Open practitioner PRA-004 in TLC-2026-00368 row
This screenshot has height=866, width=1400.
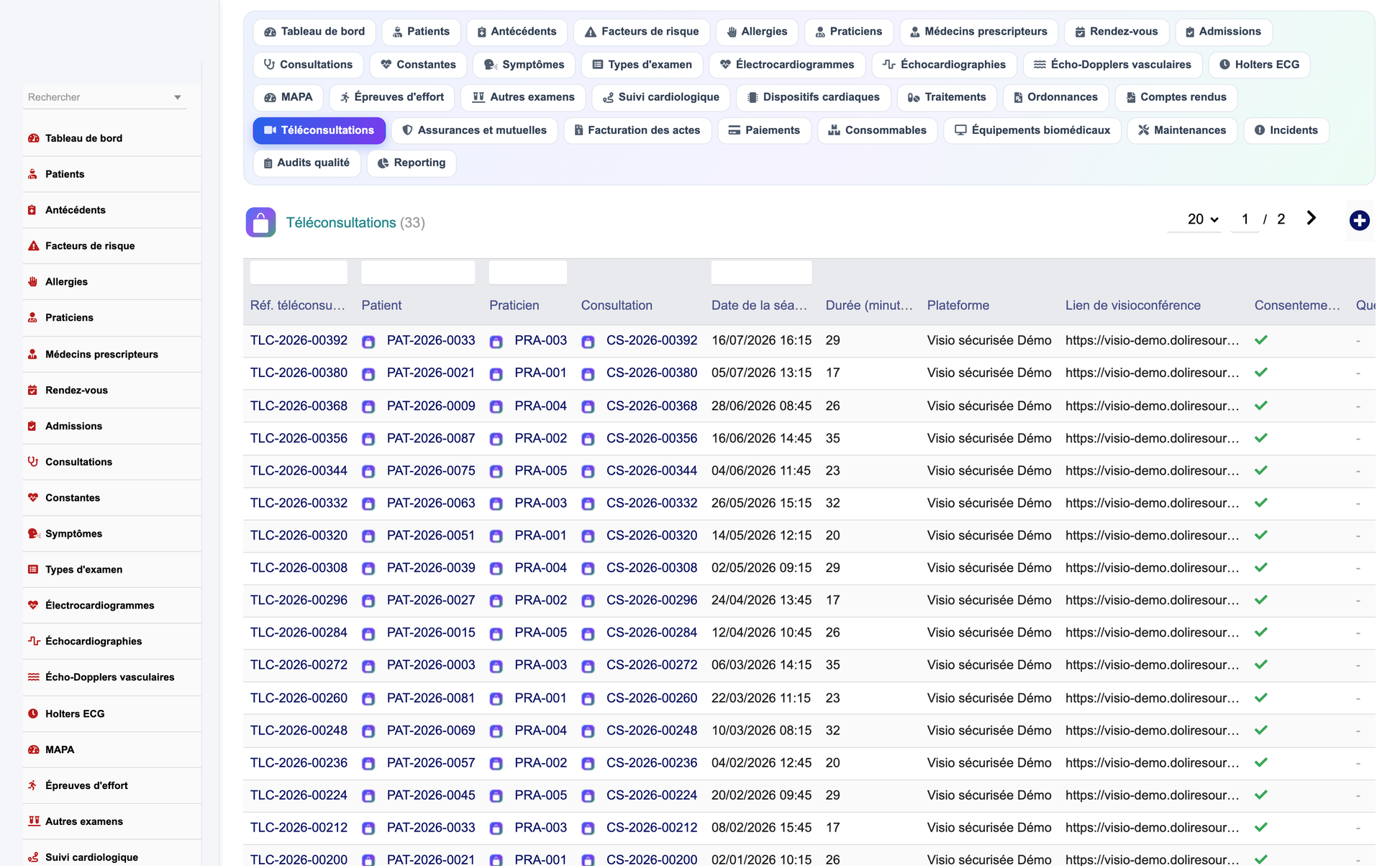click(x=540, y=406)
